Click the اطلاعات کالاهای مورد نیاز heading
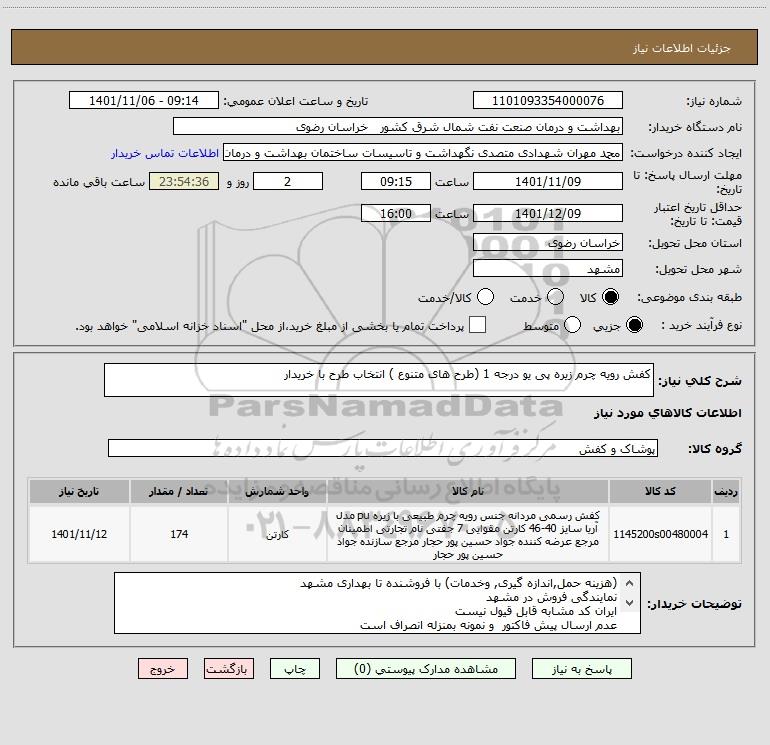 coord(667,413)
